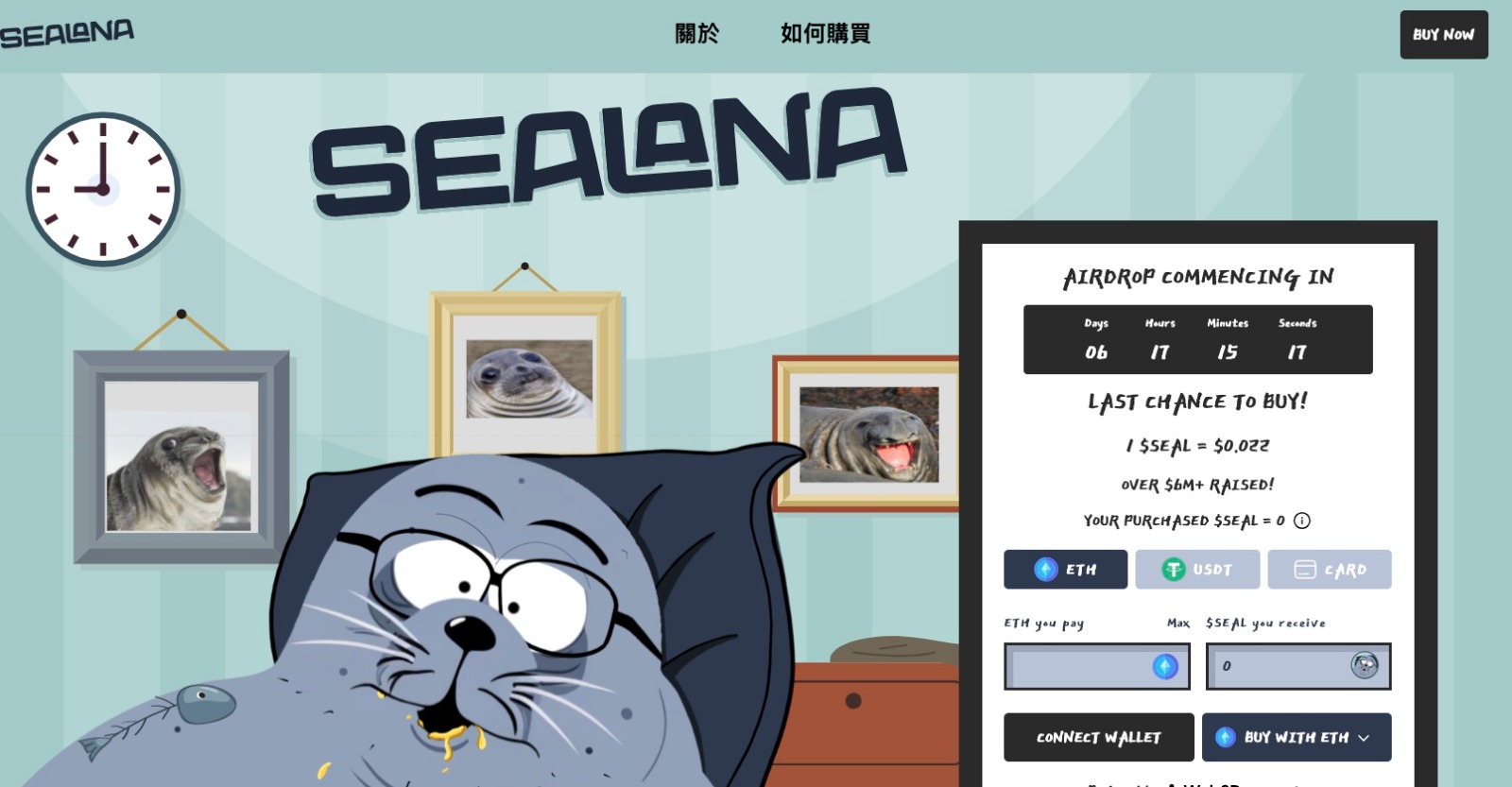Click the chevron arrow on Buy with ETH
Image resolution: width=1512 pixels, height=787 pixels.
[1364, 738]
